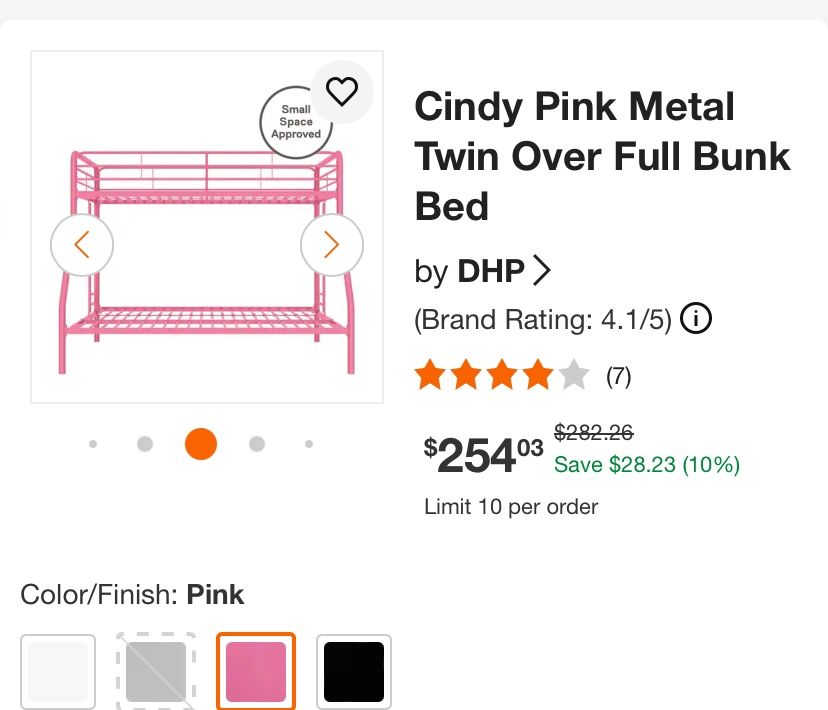The width and height of the screenshot is (828, 710).
Task: Click the previous image arrow
Action: pos(82,244)
